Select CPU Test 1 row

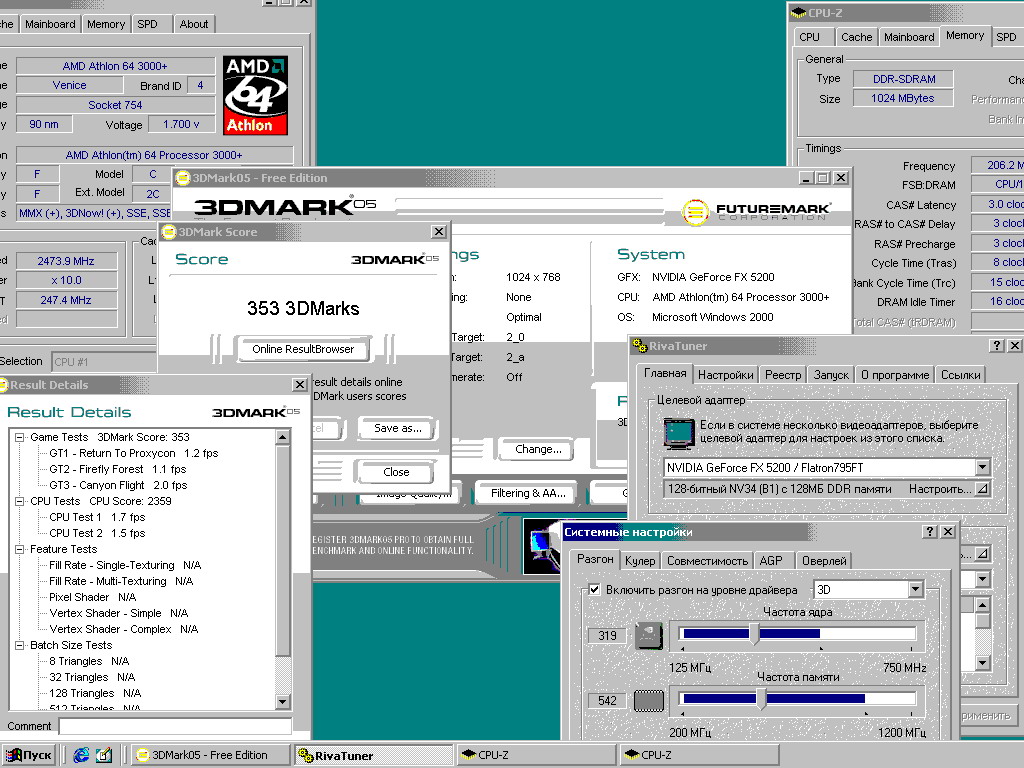pos(97,517)
